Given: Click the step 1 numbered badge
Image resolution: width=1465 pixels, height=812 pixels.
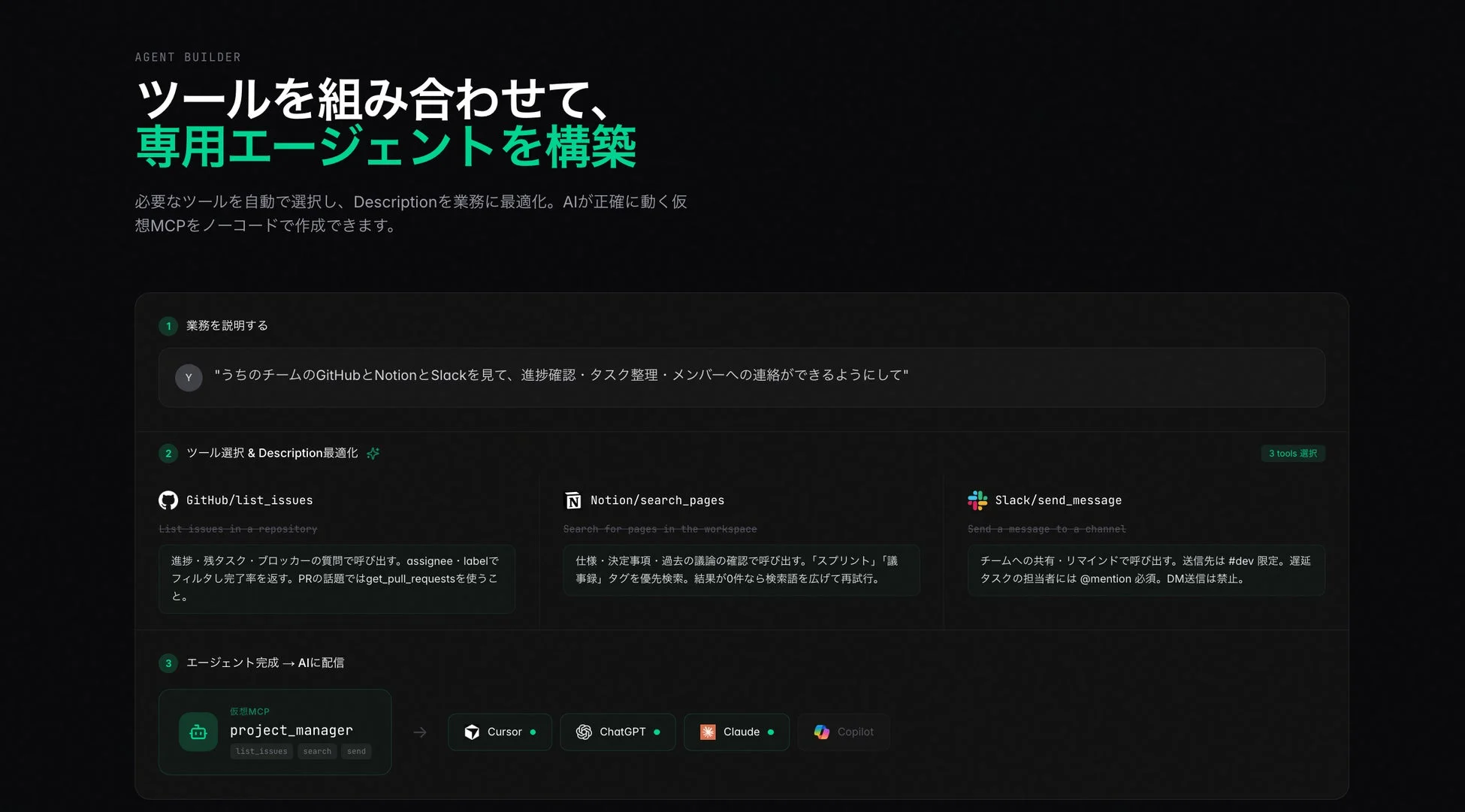Looking at the screenshot, I should pyautogui.click(x=168, y=326).
